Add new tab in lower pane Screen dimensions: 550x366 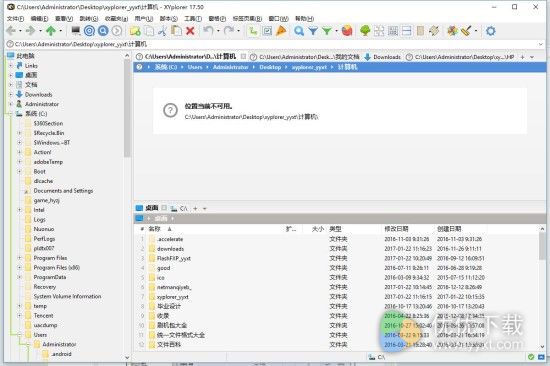(x=195, y=208)
